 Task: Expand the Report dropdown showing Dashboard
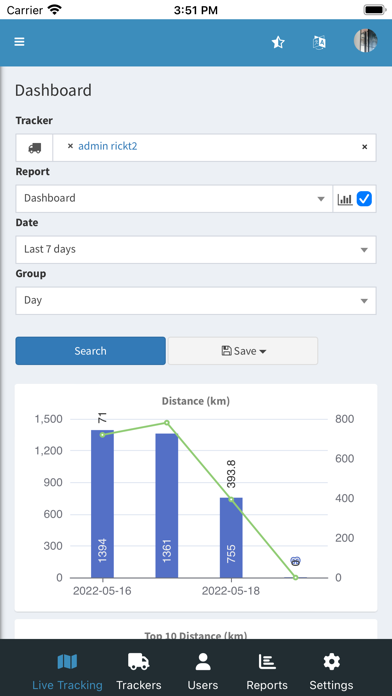click(174, 198)
